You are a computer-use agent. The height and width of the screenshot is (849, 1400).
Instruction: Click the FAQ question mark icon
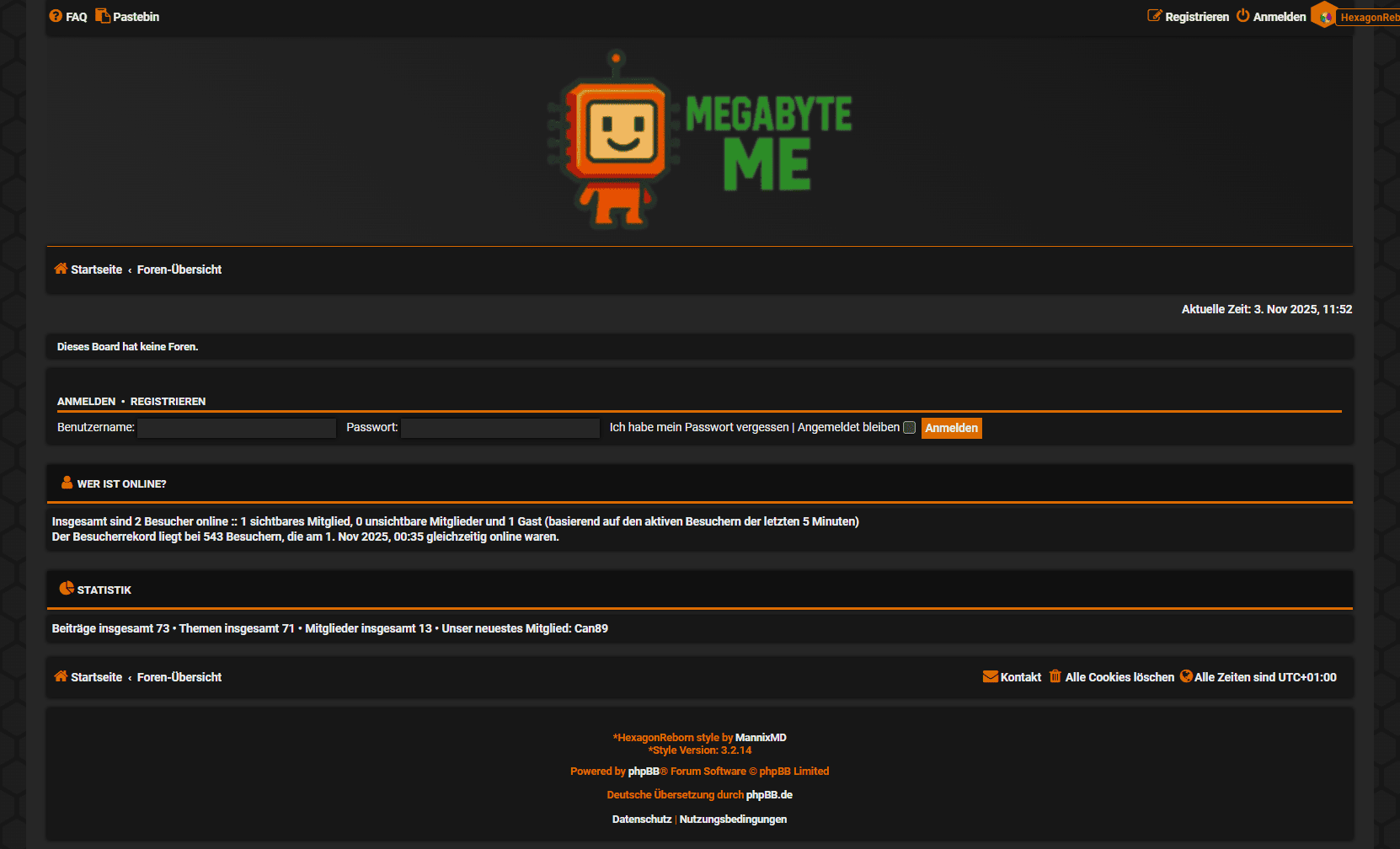click(x=56, y=16)
